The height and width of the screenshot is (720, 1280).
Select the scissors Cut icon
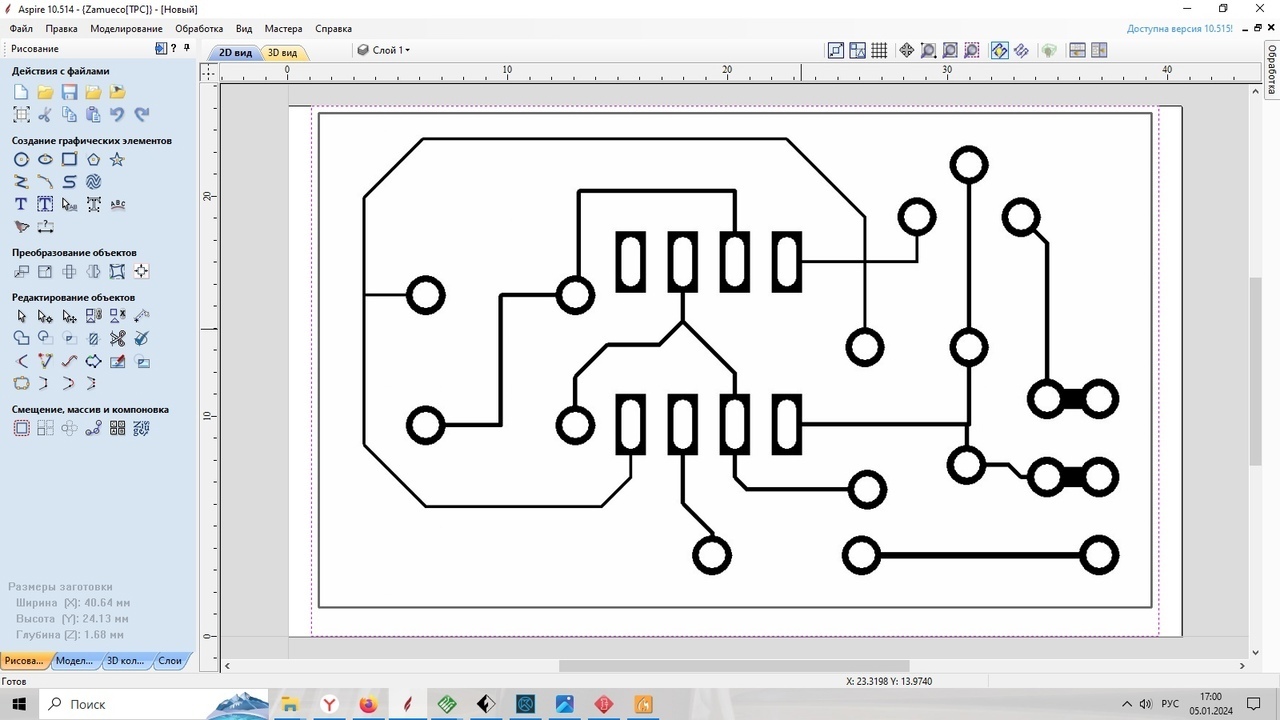[45, 114]
